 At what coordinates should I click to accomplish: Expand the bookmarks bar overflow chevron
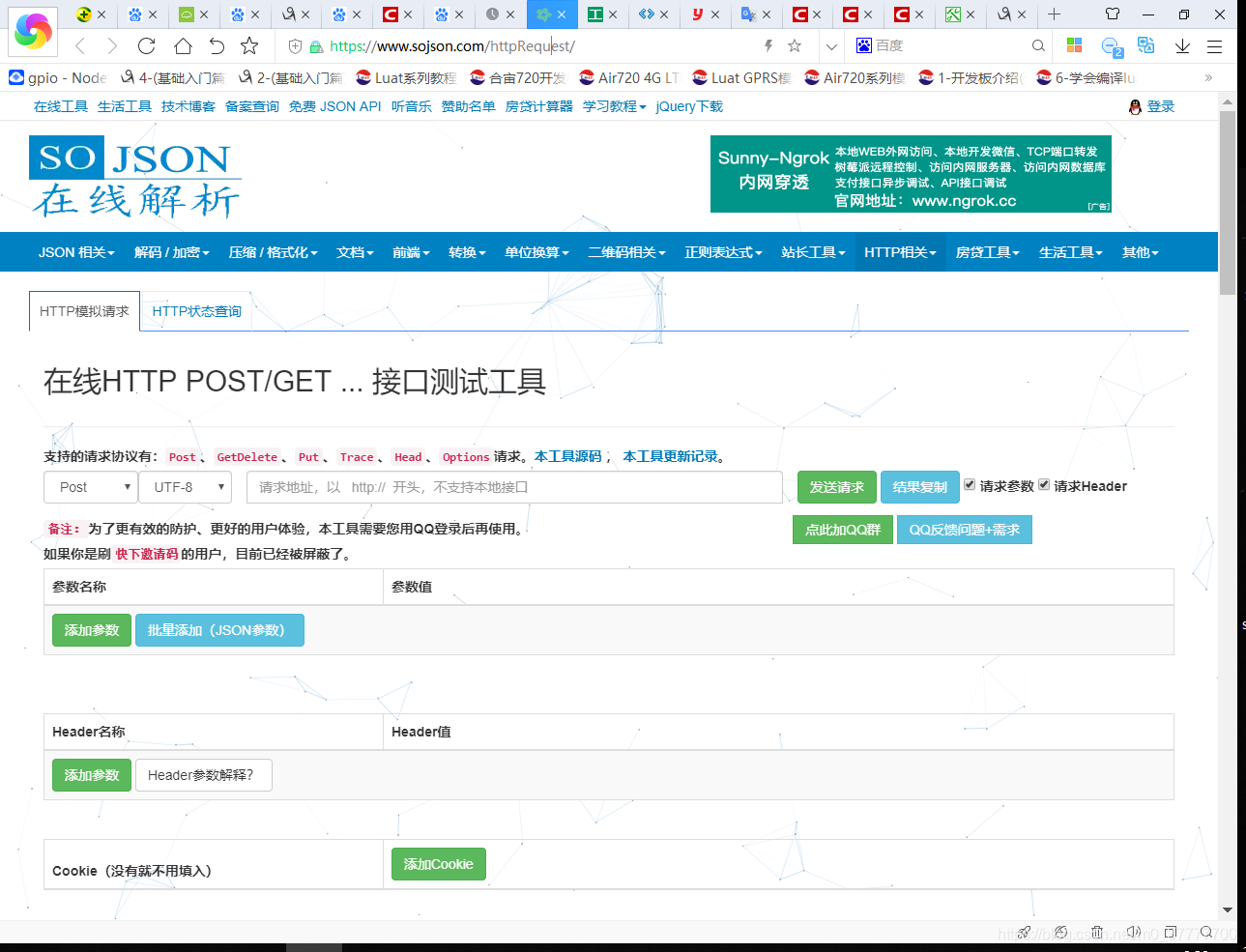point(1208,77)
